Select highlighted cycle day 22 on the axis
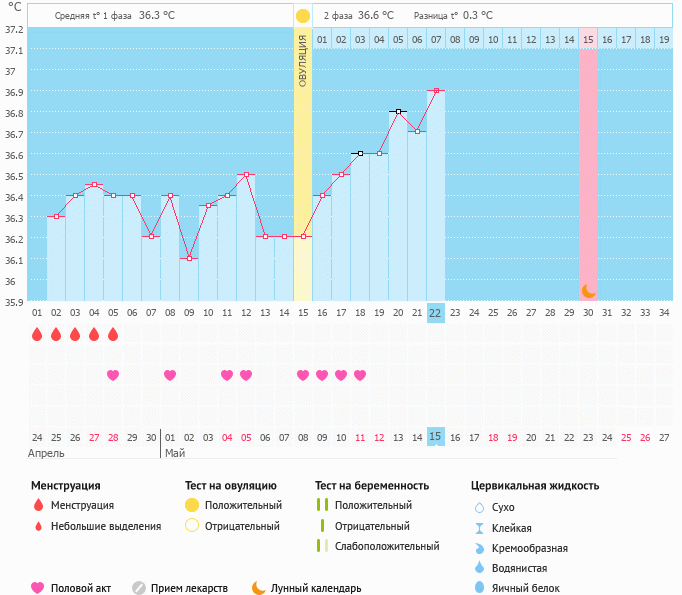This screenshot has height=595, width=682. click(x=435, y=312)
